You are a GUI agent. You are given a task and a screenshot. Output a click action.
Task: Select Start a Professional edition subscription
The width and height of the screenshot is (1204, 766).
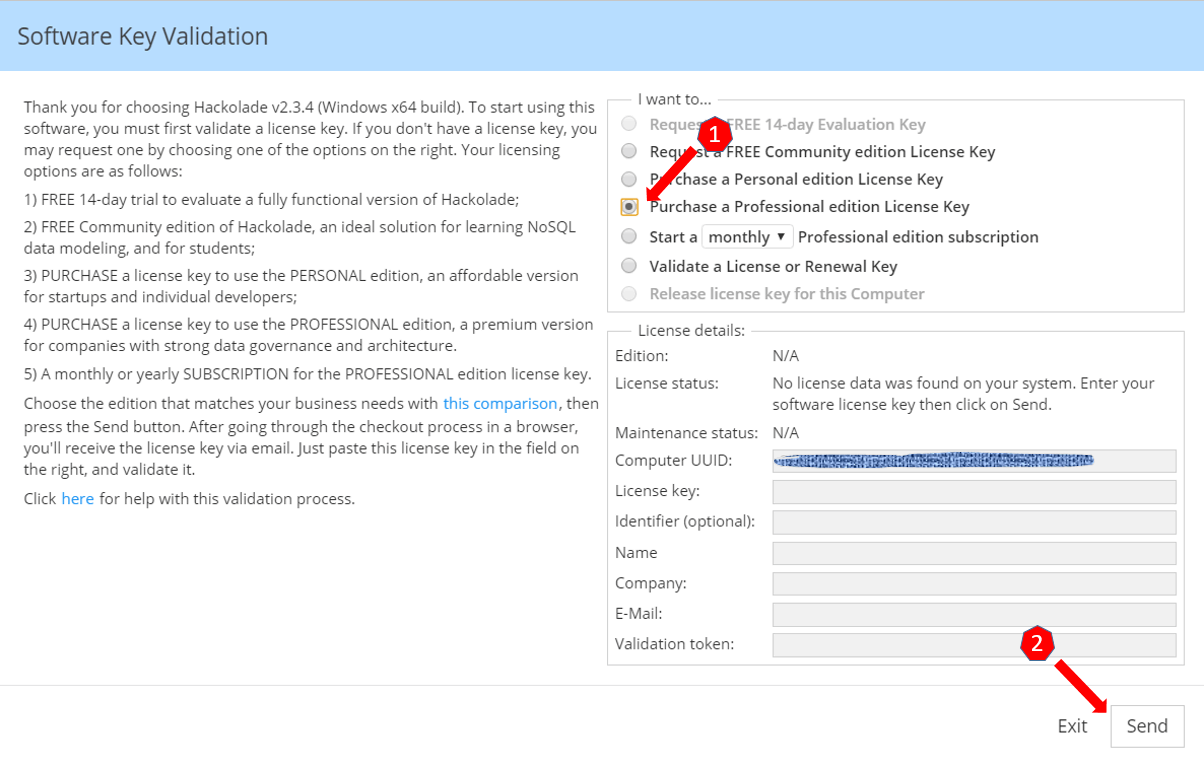coord(629,236)
